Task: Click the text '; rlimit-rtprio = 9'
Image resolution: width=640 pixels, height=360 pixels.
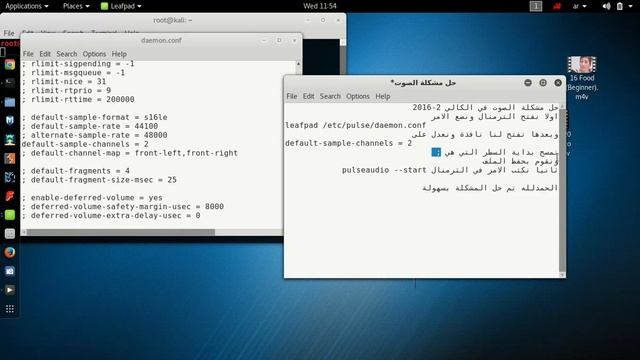Action: coord(66,91)
